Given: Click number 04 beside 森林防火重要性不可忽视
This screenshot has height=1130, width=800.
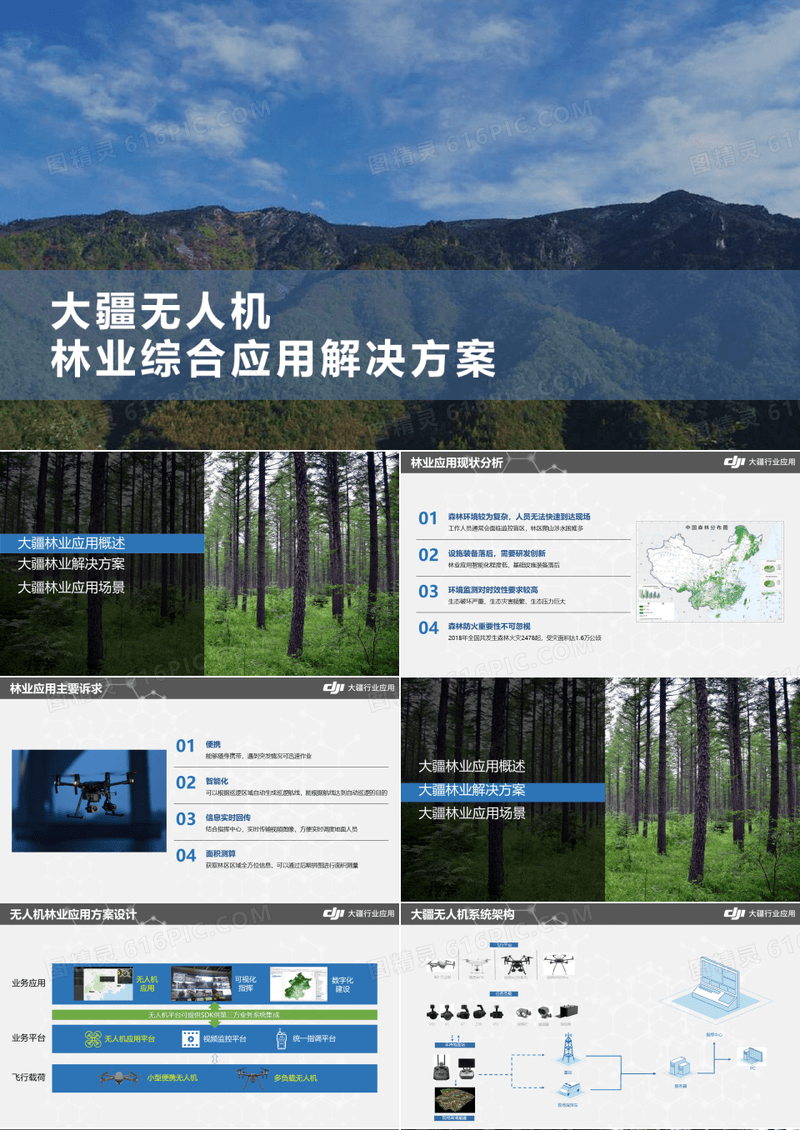Looking at the screenshot, I should pos(428,628).
